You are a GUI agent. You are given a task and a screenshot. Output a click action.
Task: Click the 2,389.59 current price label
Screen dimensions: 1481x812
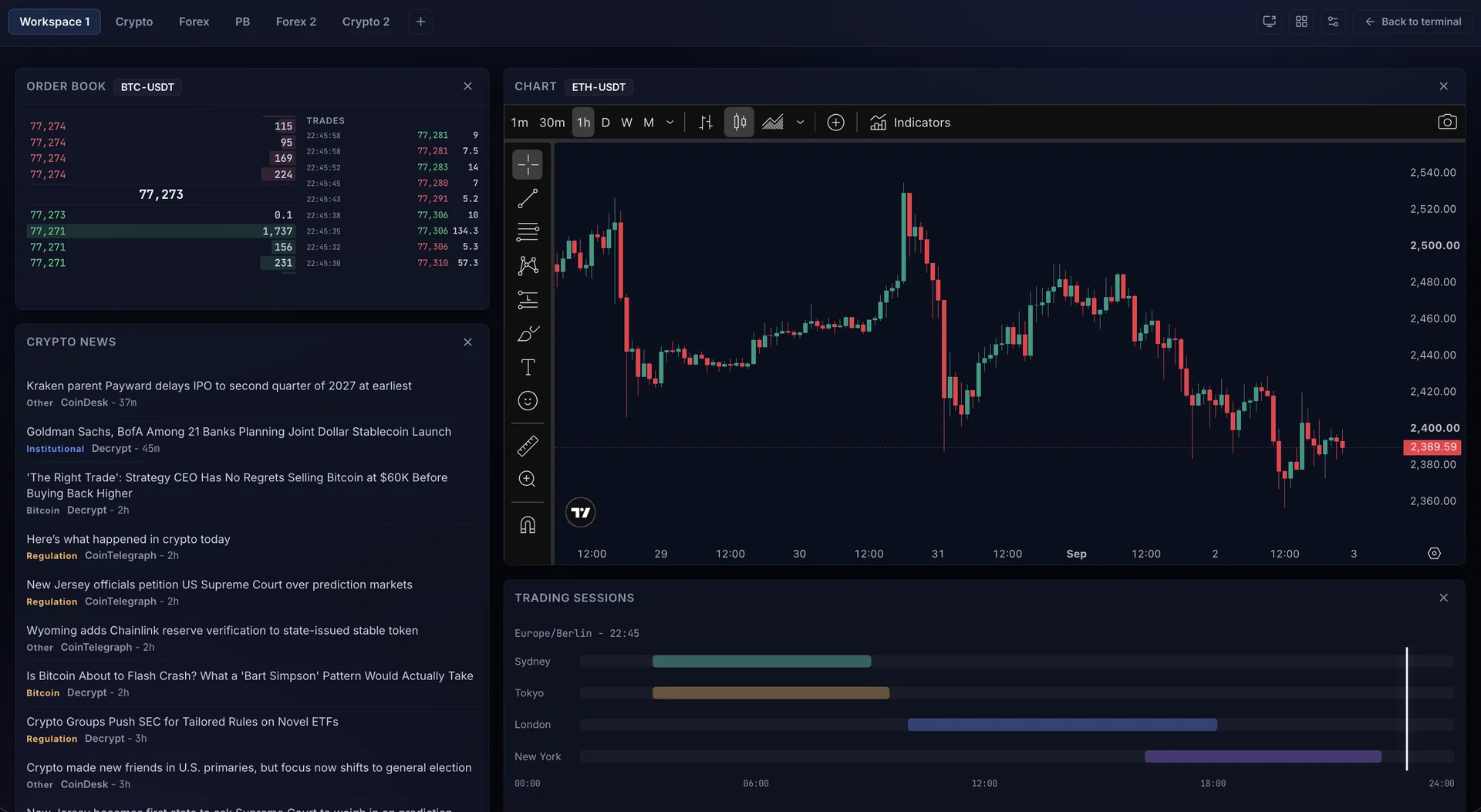1432,447
